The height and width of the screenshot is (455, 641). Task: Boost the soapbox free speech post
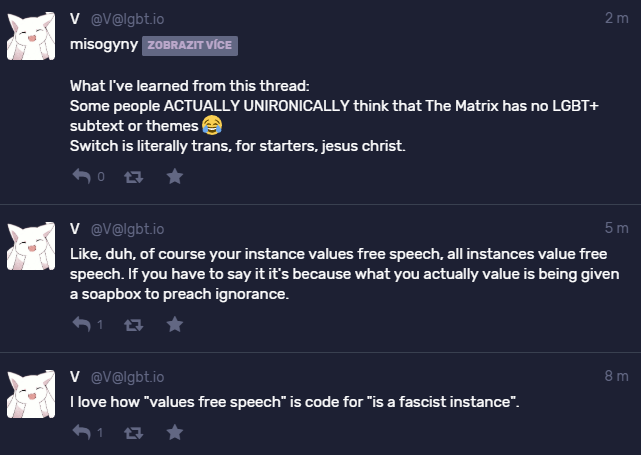tap(132, 324)
